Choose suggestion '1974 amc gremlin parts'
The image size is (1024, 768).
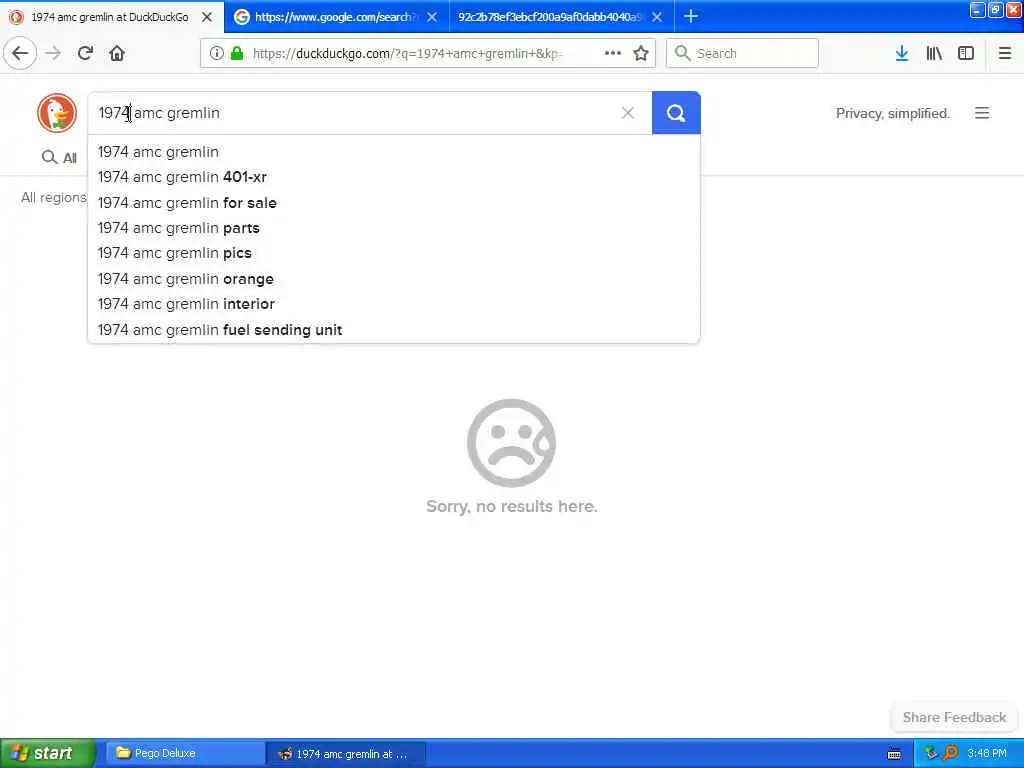[x=394, y=228]
